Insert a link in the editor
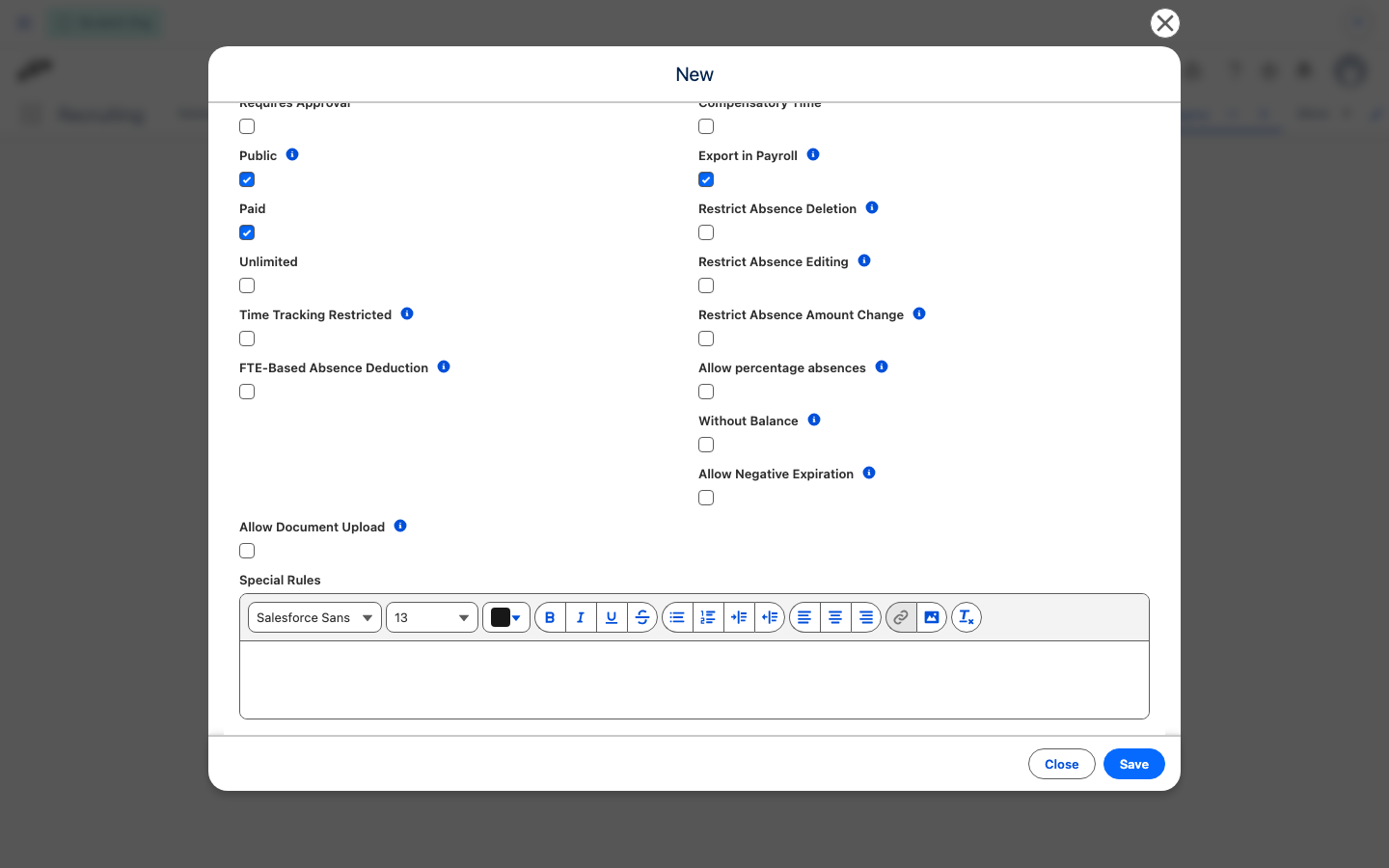Image resolution: width=1389 pixels, height=868 pixels. coord(901,617)
